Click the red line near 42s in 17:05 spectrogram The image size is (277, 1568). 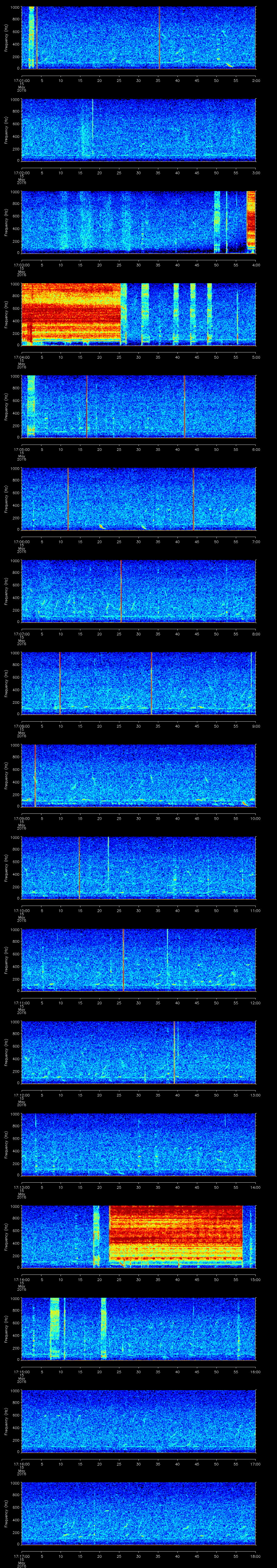184,407
